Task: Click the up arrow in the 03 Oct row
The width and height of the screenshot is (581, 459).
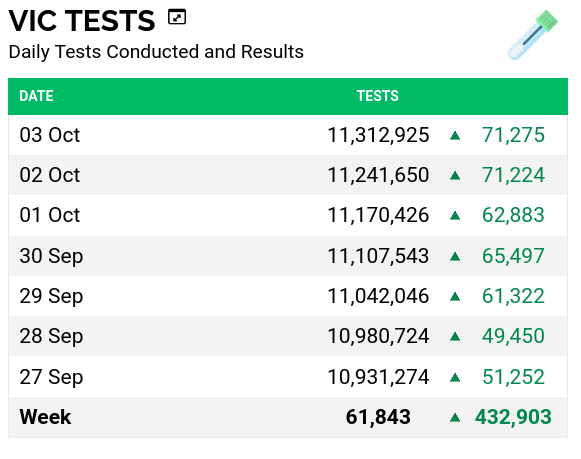Action: [455, 136]
